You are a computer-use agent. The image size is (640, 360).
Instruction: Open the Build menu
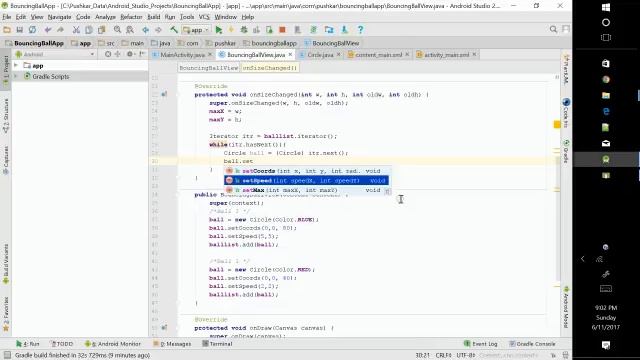tap(153, 17)
